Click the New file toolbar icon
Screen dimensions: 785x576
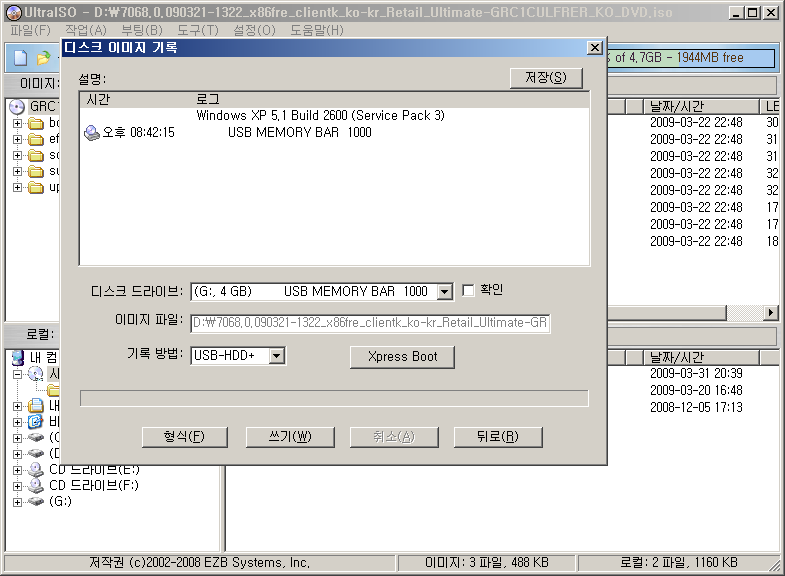(20, 58)
